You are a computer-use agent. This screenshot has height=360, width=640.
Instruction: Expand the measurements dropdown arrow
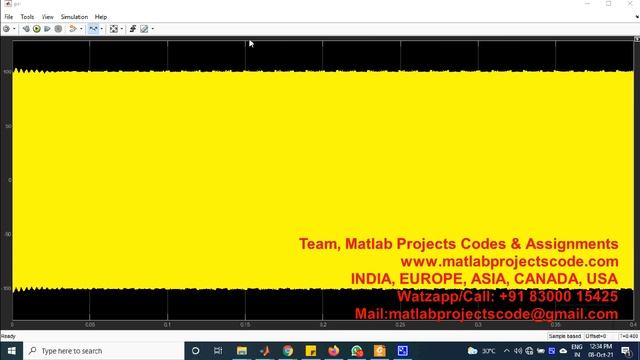pyautogui.click(x=153, y=29)
